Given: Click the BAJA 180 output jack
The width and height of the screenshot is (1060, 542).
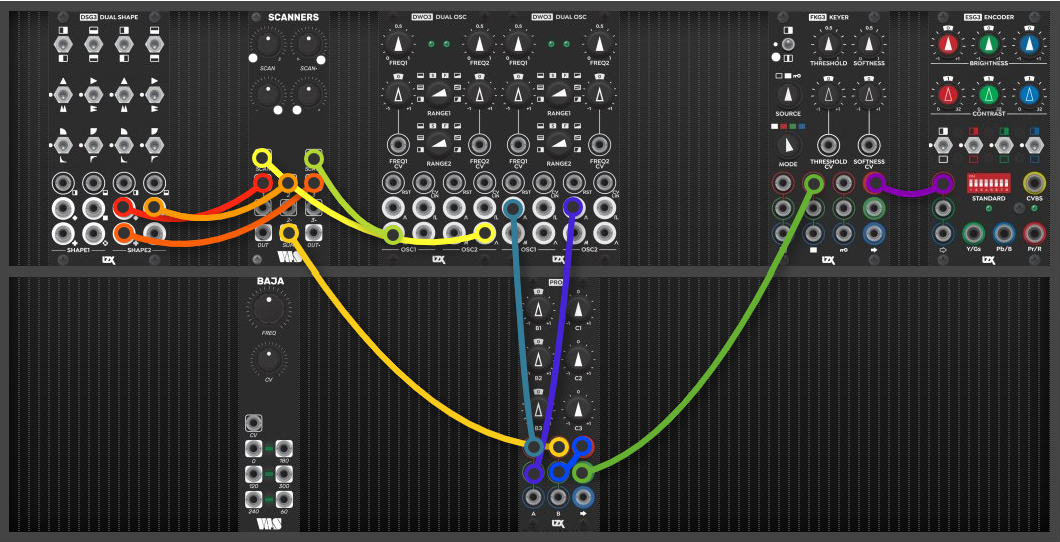Looking at the screenshot, I should [x=284, y=449].
